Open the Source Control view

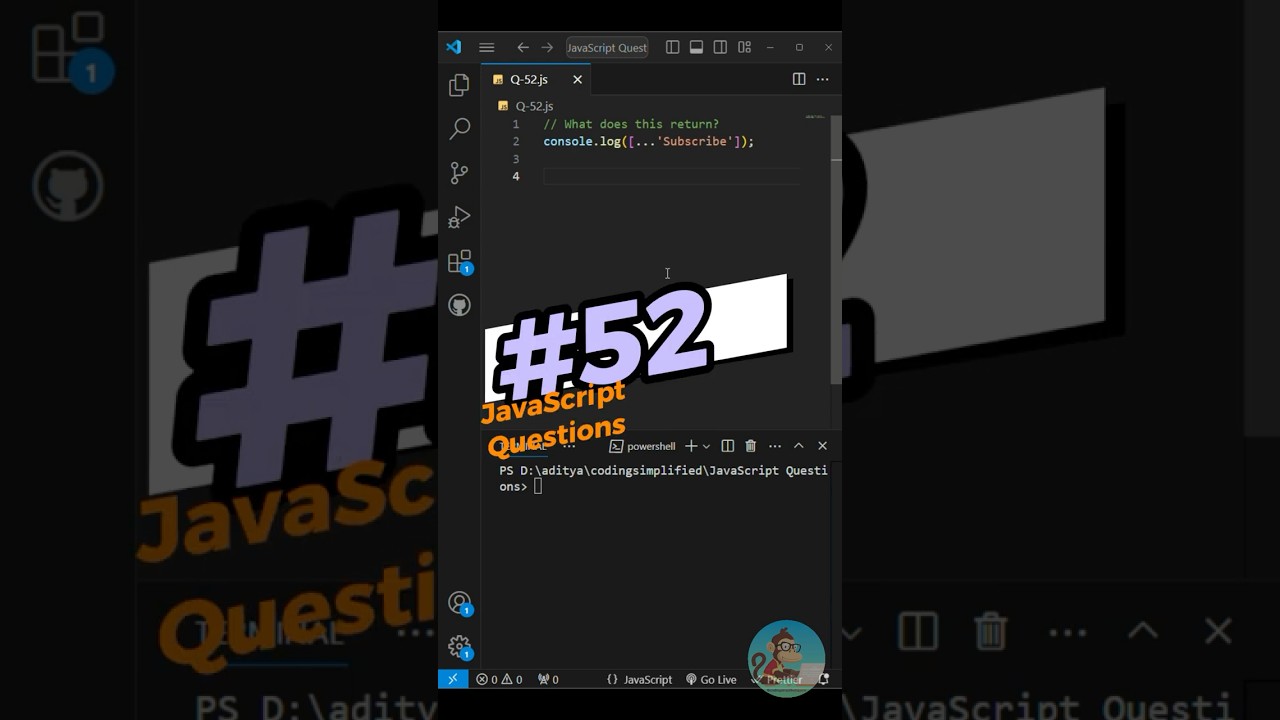(x=459, y=173)
